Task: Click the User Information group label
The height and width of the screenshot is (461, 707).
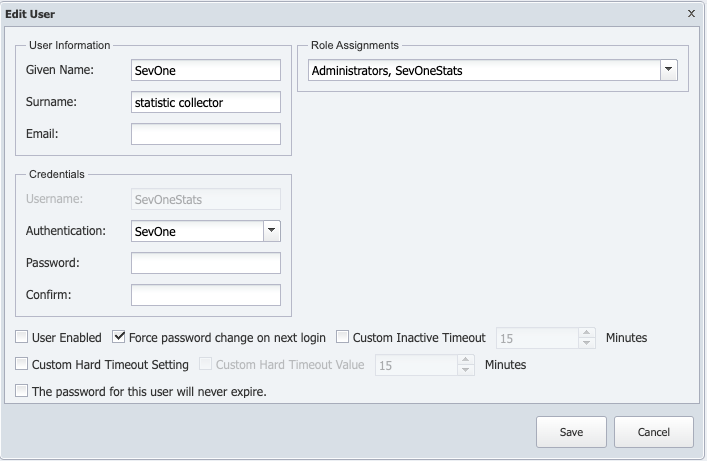Action: point(69,45)
